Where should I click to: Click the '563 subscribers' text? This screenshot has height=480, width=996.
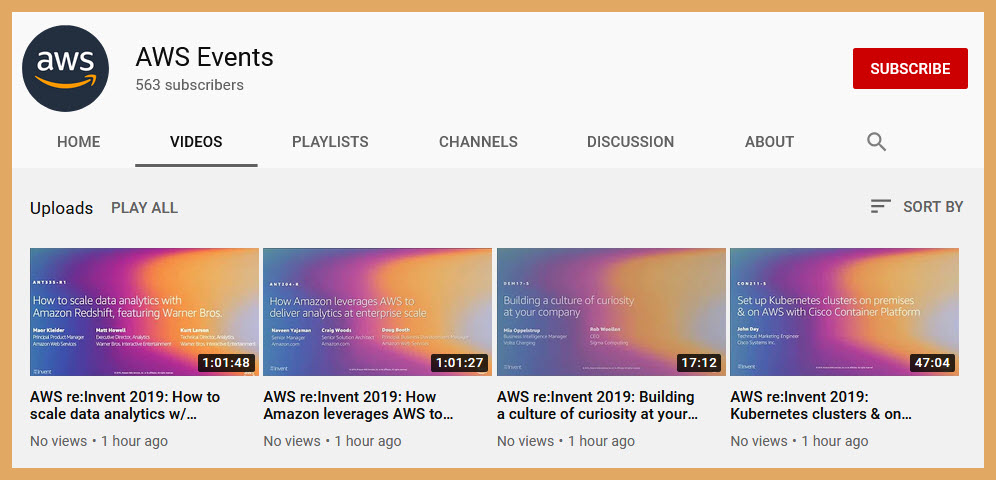point(189,85)
